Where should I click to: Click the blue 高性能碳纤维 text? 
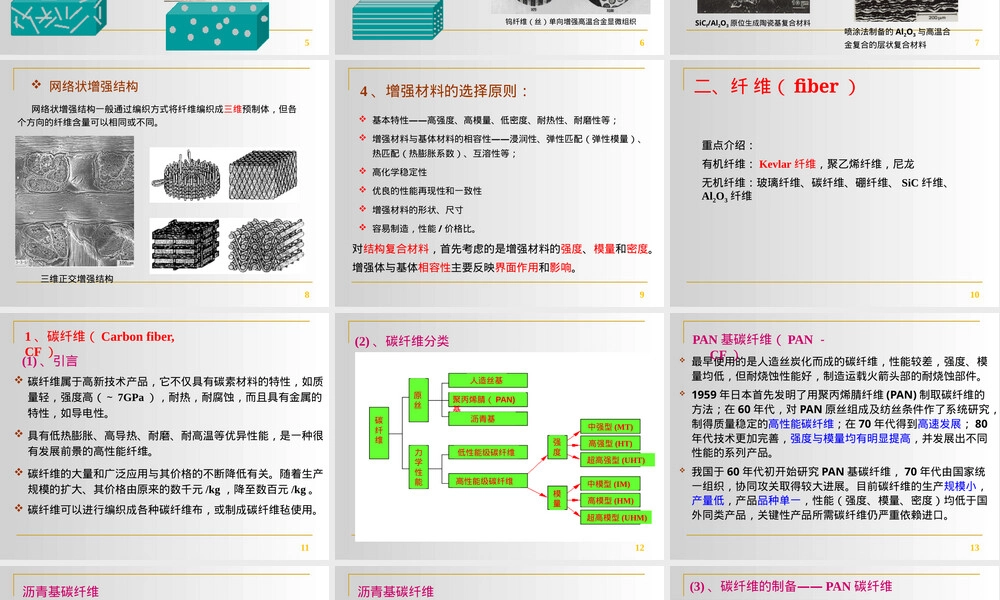tap(801, 423)
